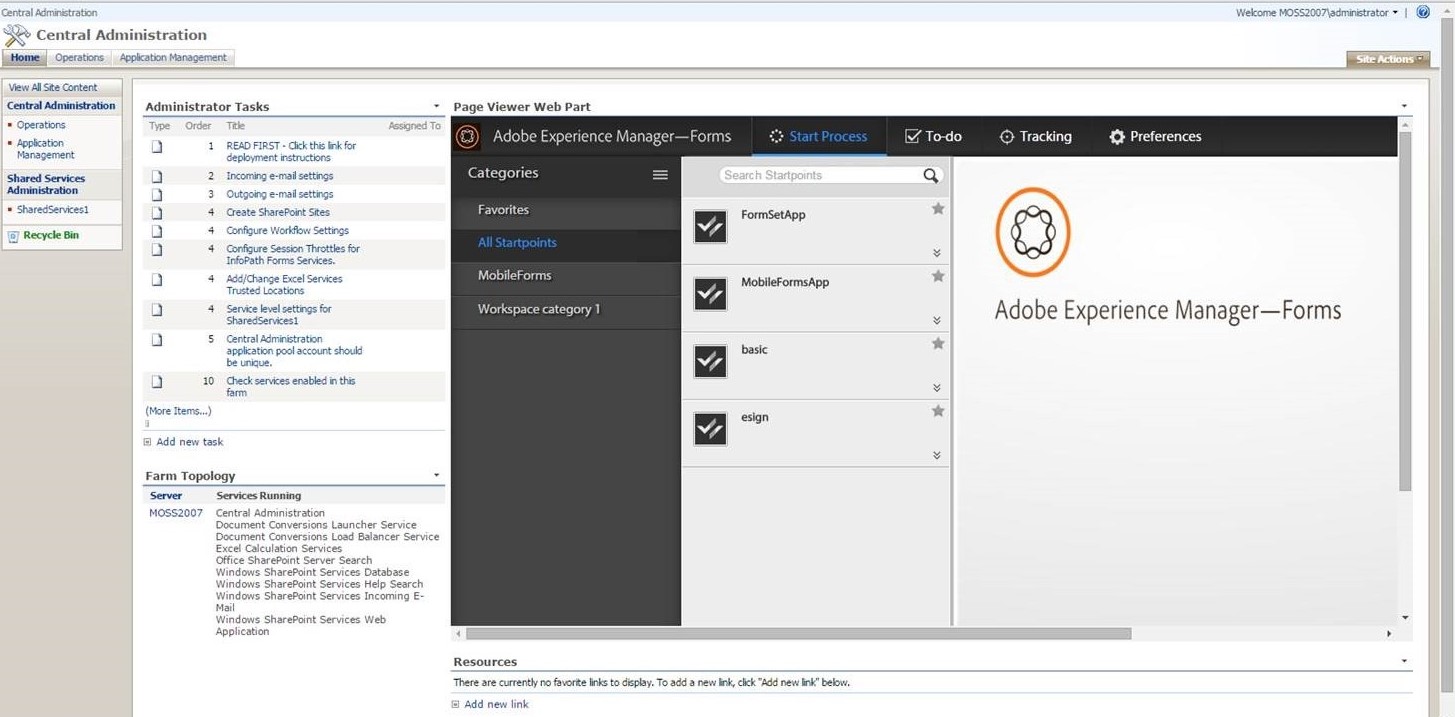The width and height of the screenshot is (1455, 717).
Task: Open Application Management link in sidebar
Action: click(x=46, y=149)
